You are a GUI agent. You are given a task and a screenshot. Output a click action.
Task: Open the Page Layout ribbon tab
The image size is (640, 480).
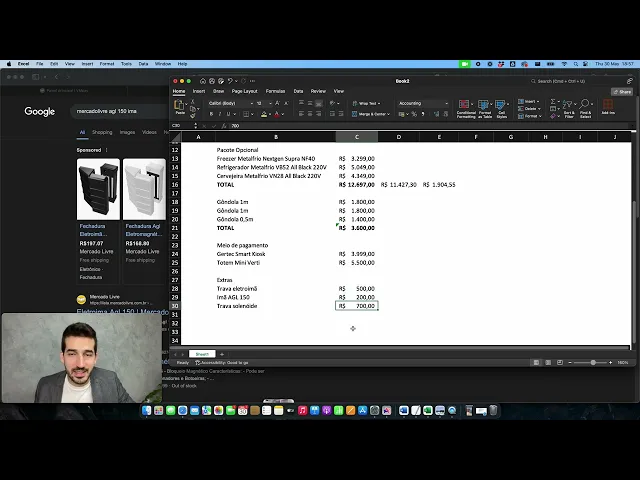coord(244,91)
